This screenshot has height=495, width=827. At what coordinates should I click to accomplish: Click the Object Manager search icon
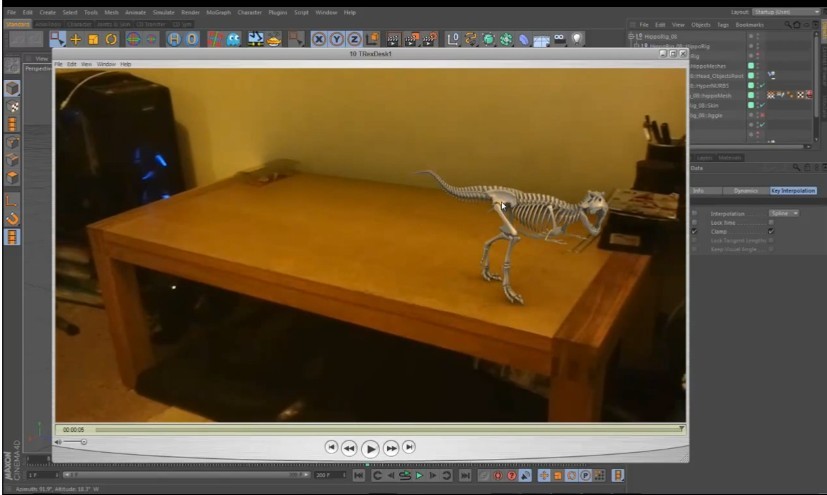(x=787, y=25)
